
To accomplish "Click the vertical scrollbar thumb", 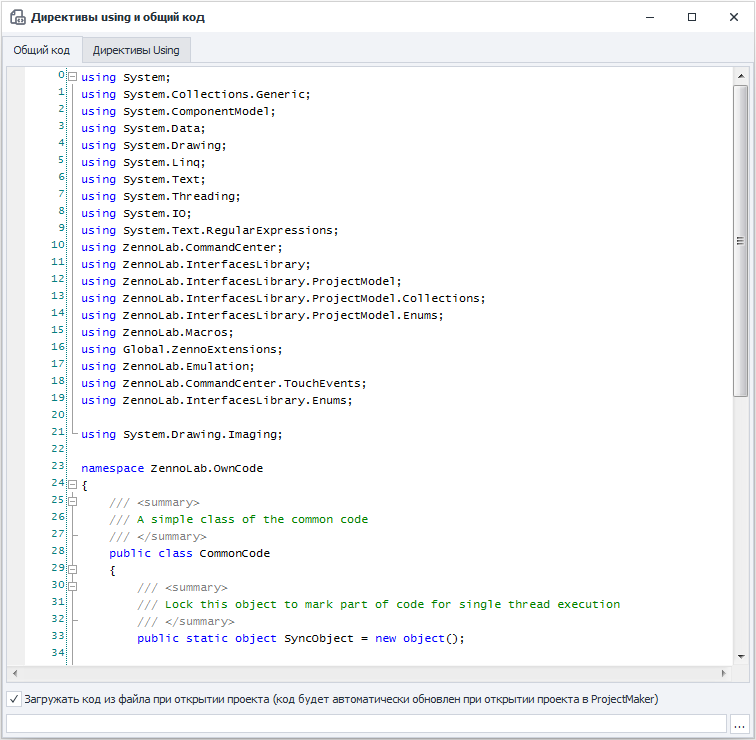I will [x=740, y=240].
